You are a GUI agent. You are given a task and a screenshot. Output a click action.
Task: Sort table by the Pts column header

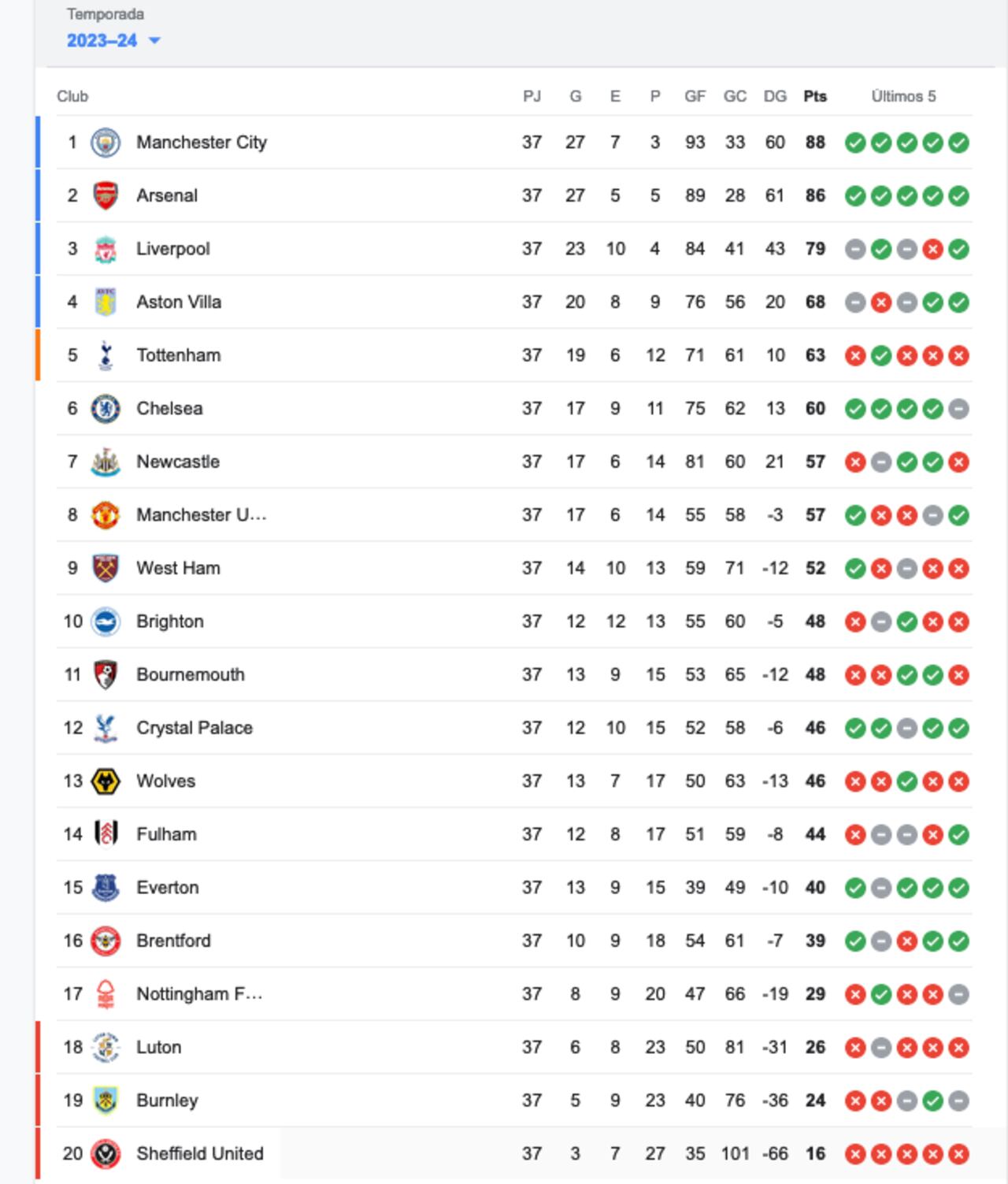[816, 95]
